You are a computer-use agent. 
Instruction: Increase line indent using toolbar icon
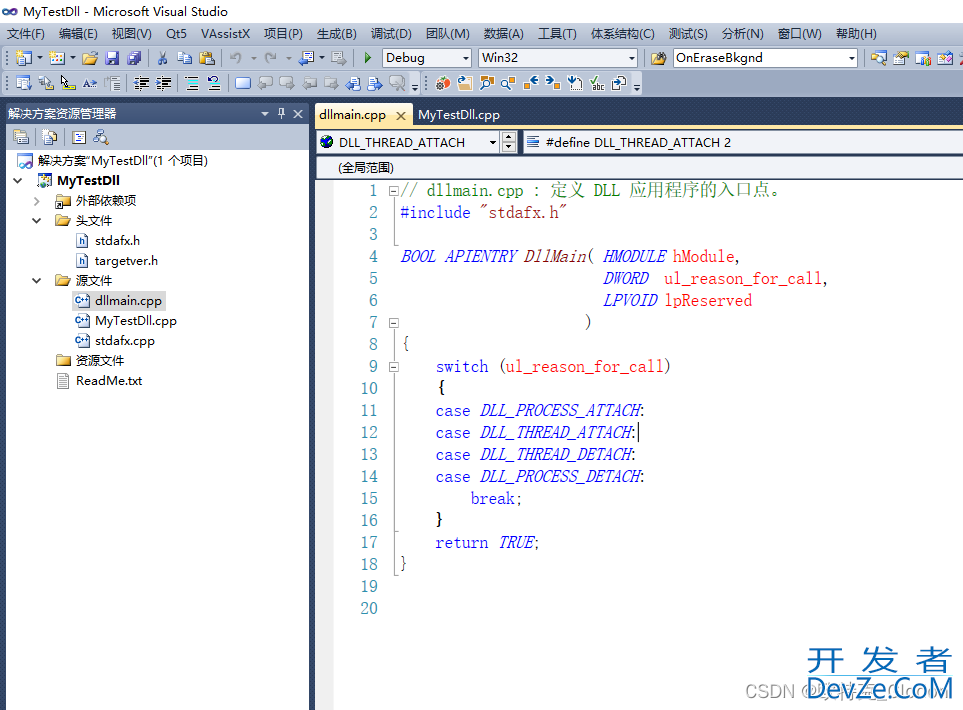click(163, 83)
